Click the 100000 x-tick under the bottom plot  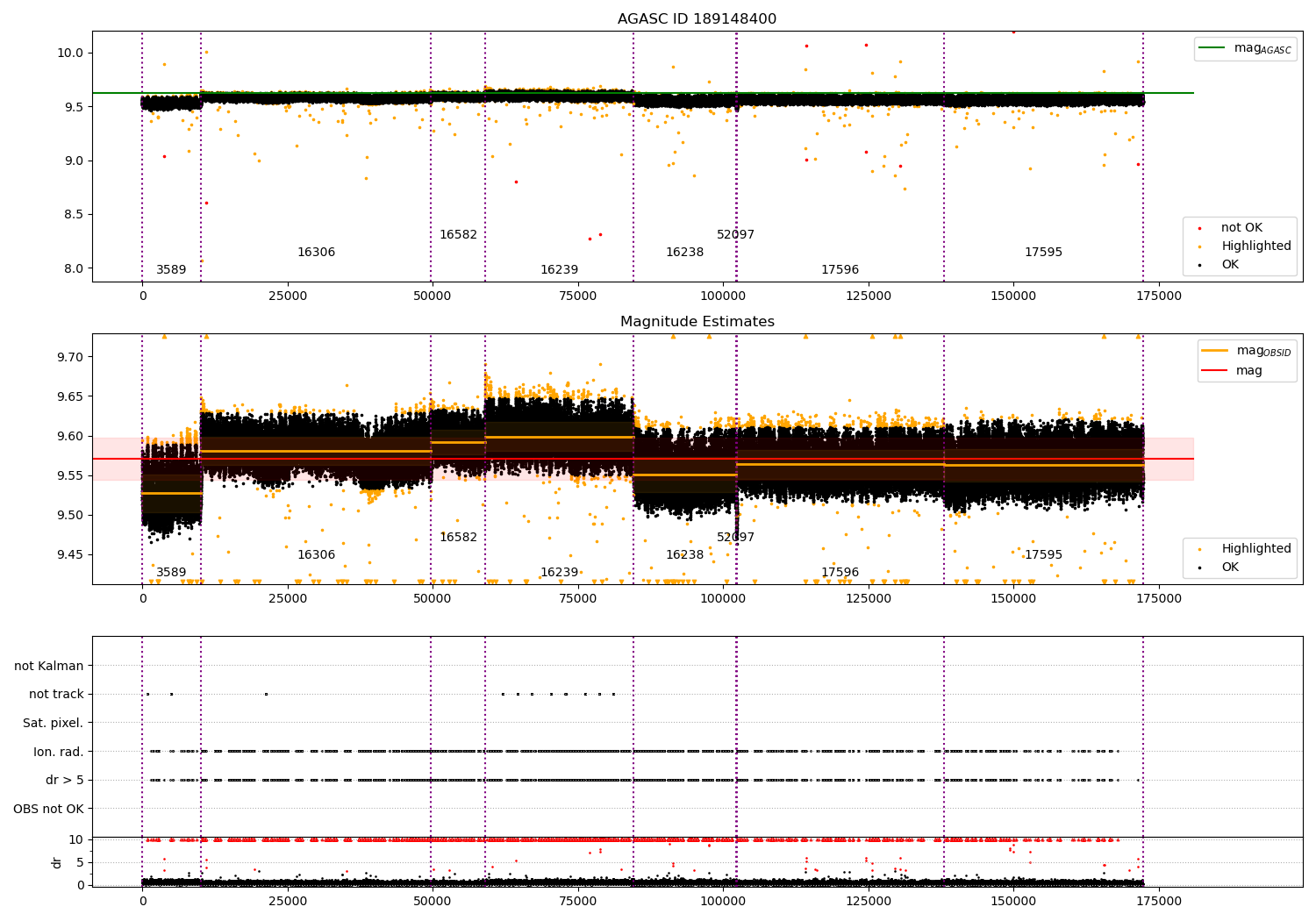point(723,902)
